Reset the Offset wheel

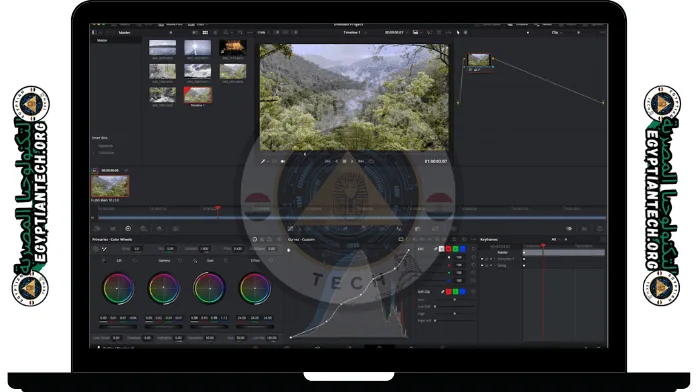(x=271, y=260)
